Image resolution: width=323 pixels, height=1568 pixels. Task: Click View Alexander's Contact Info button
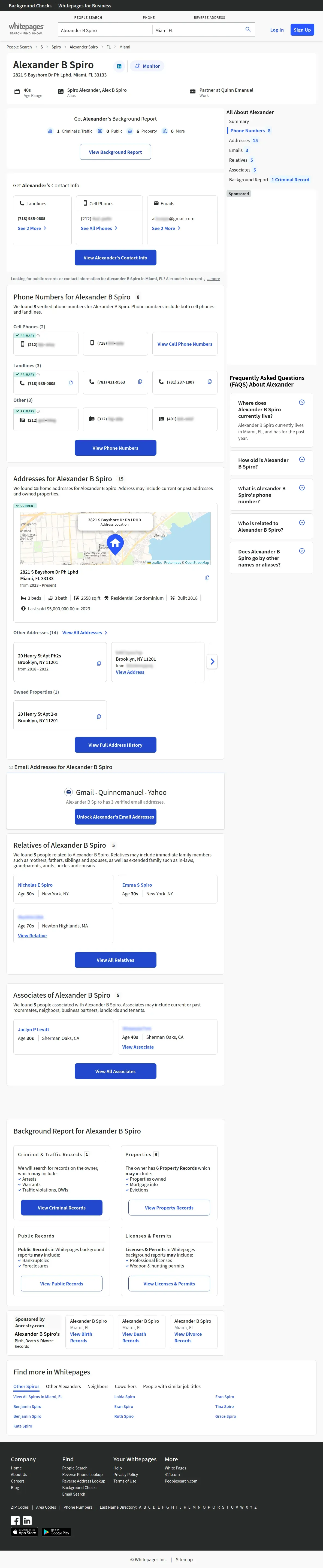pyautogui.click(x=115, y=258)
